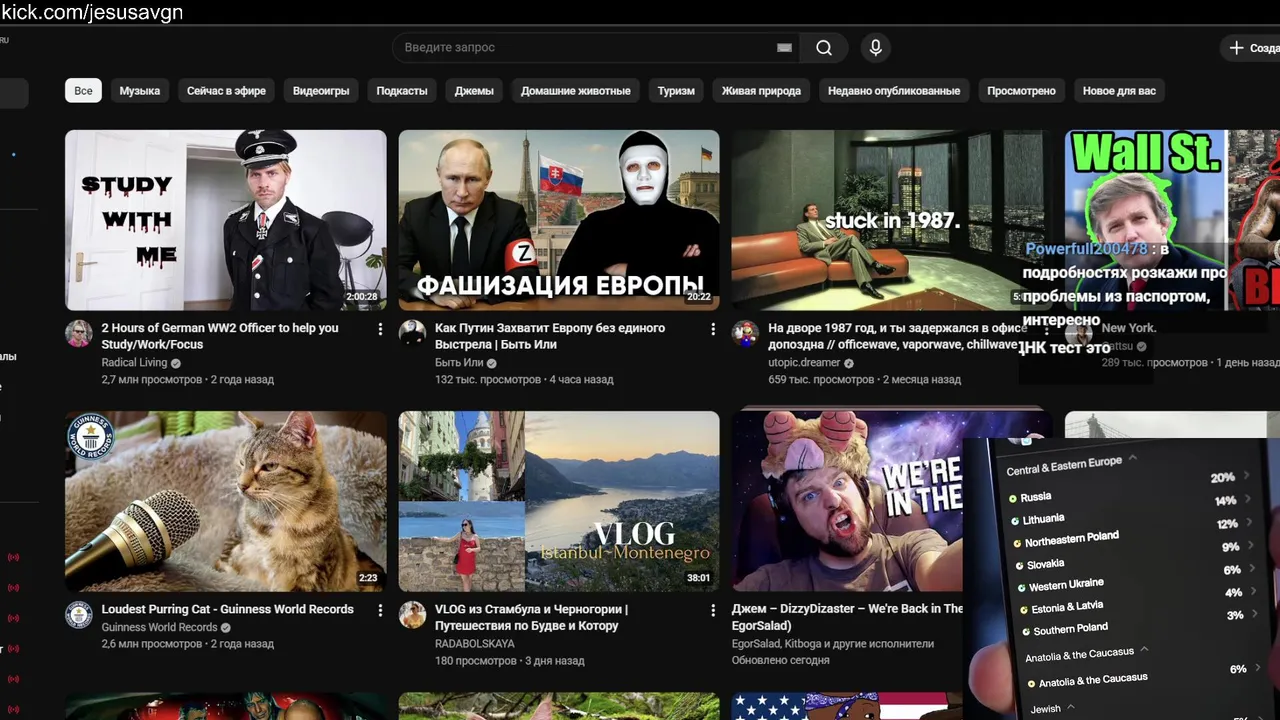Select the Просмотрено filter chip
Viewport: 1280px width, 720px height.
coord(1021,91)
